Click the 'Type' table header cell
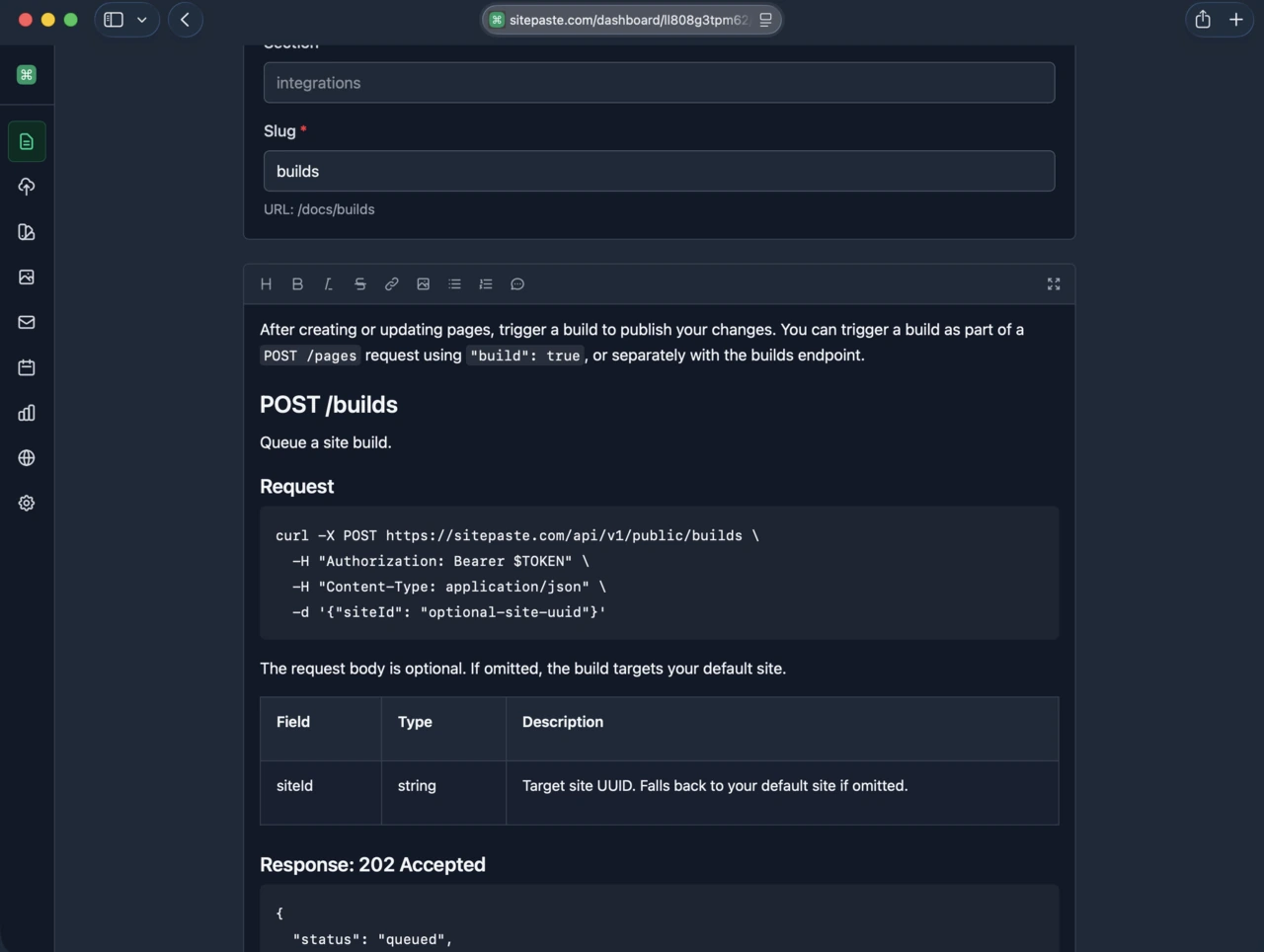Viewport: 1264px width, 952px height. pyautogui.click(x=443, y=729)
